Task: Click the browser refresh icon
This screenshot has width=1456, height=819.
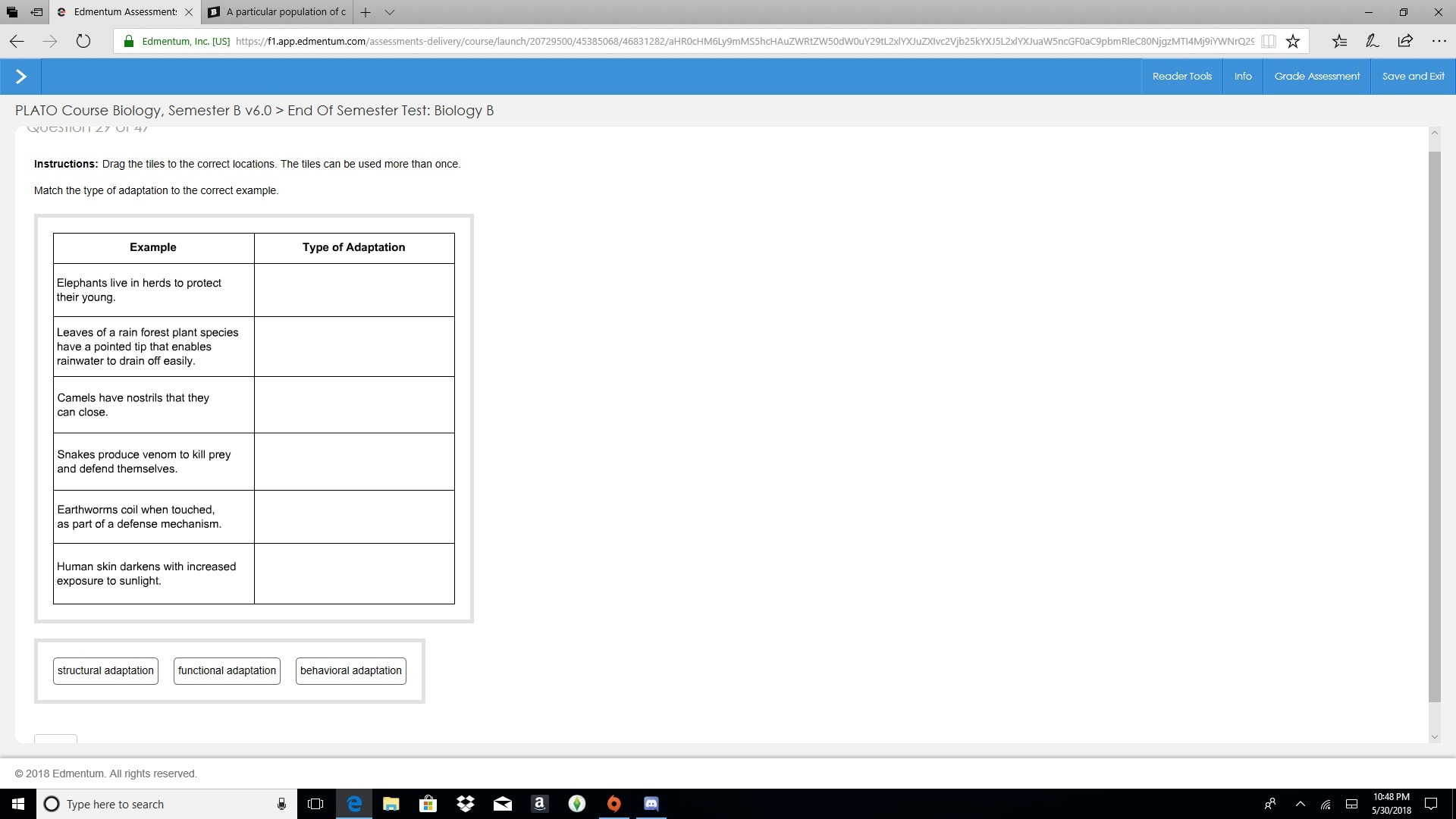Action: coord(83,41)
